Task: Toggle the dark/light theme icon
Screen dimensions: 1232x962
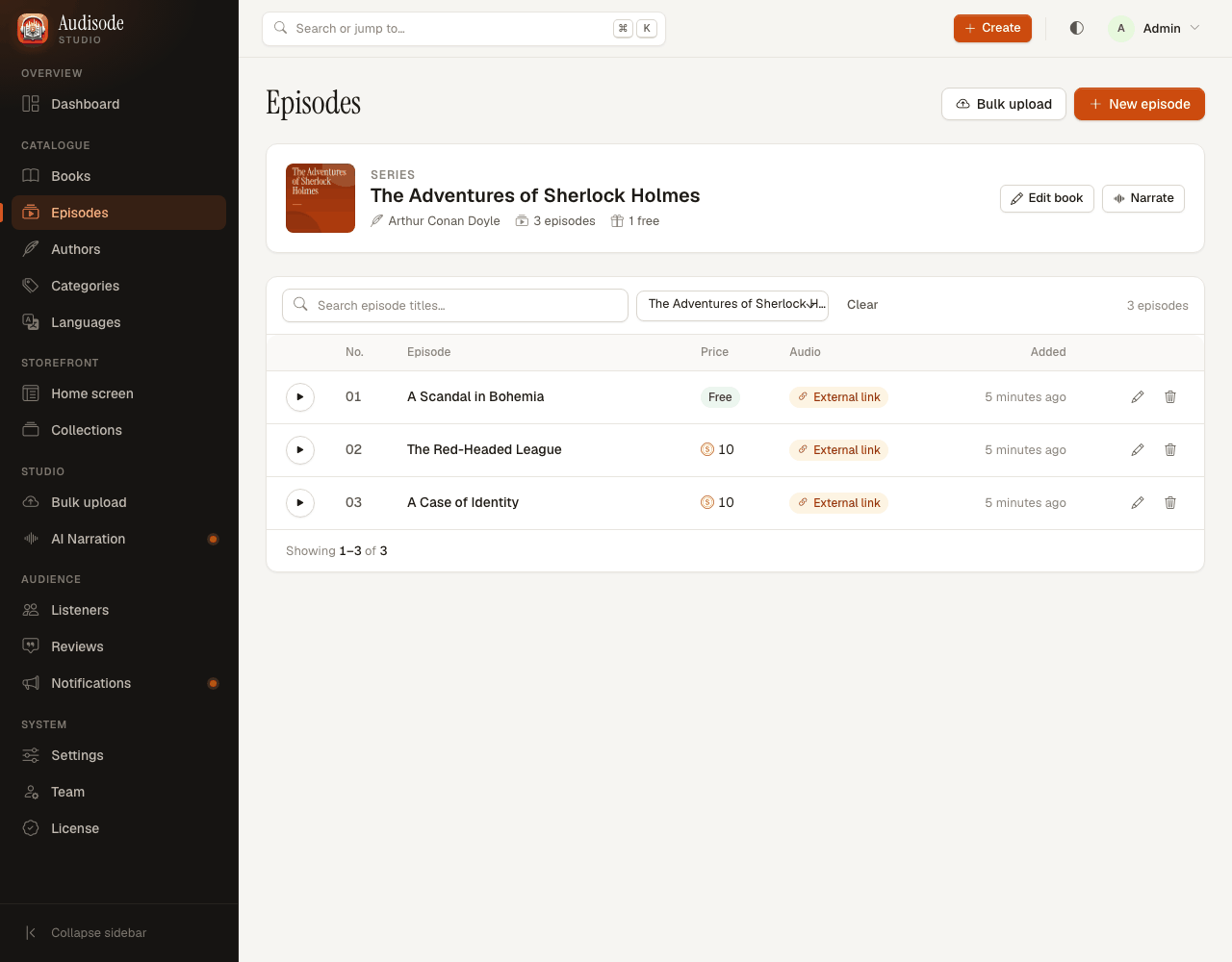Action: pos(1077,28)
